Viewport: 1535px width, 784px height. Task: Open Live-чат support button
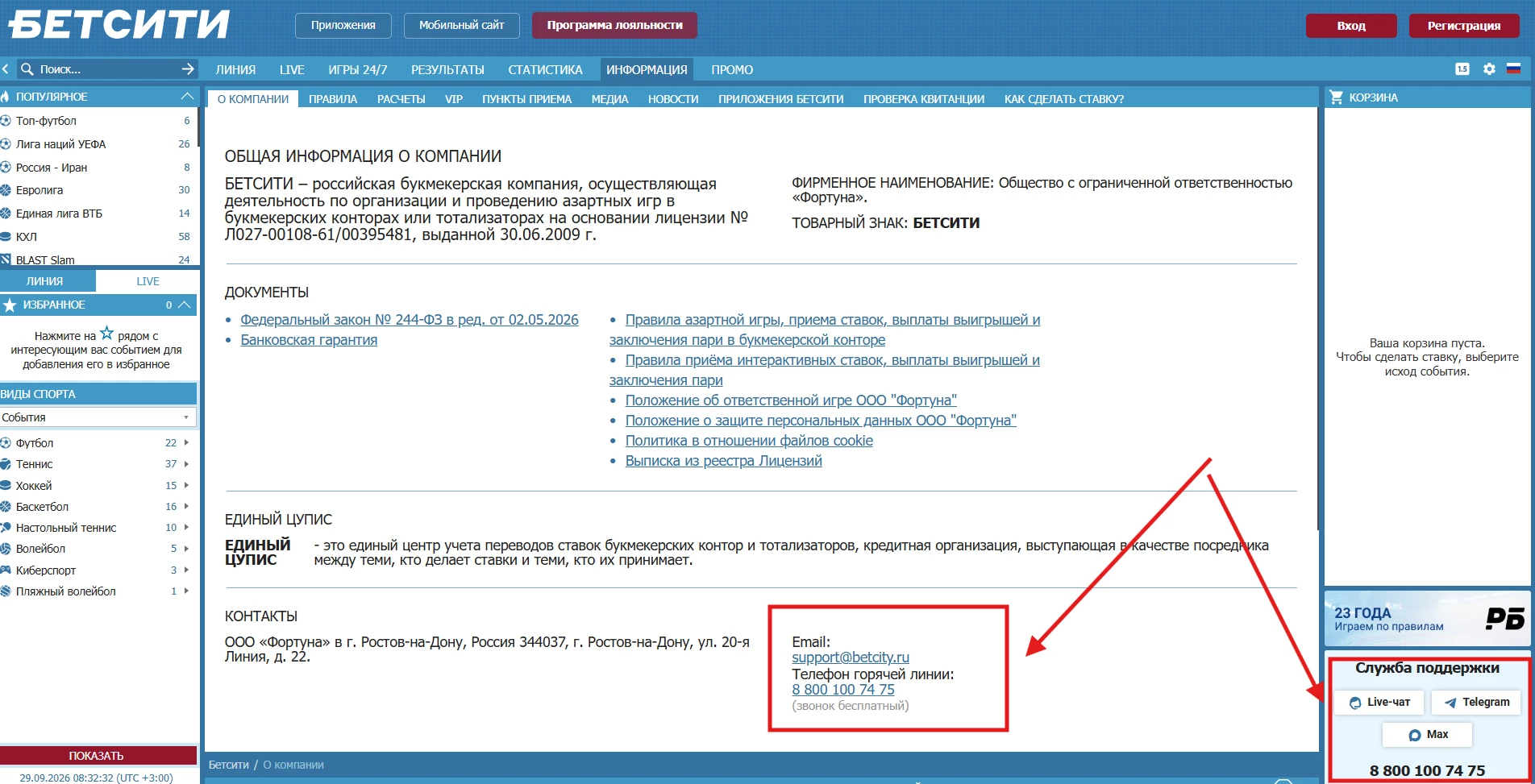[x=1379, y=702]
